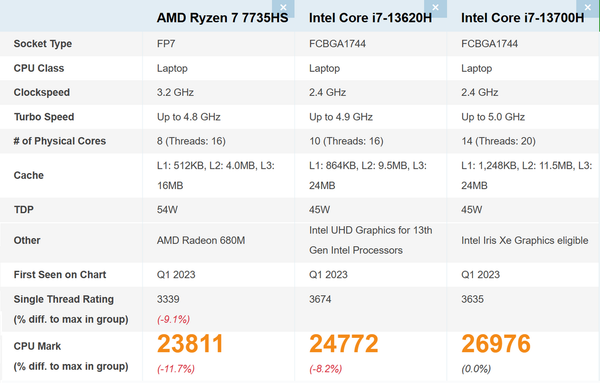The width and height of the screenshot is (600, 383).
Task: Select the 26976 CPU Mark score
Action: (496, 344)
